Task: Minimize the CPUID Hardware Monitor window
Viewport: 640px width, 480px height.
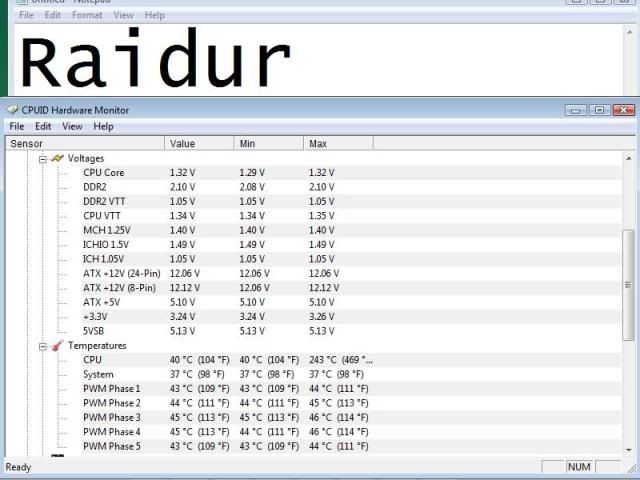Action: coord(576,110)
